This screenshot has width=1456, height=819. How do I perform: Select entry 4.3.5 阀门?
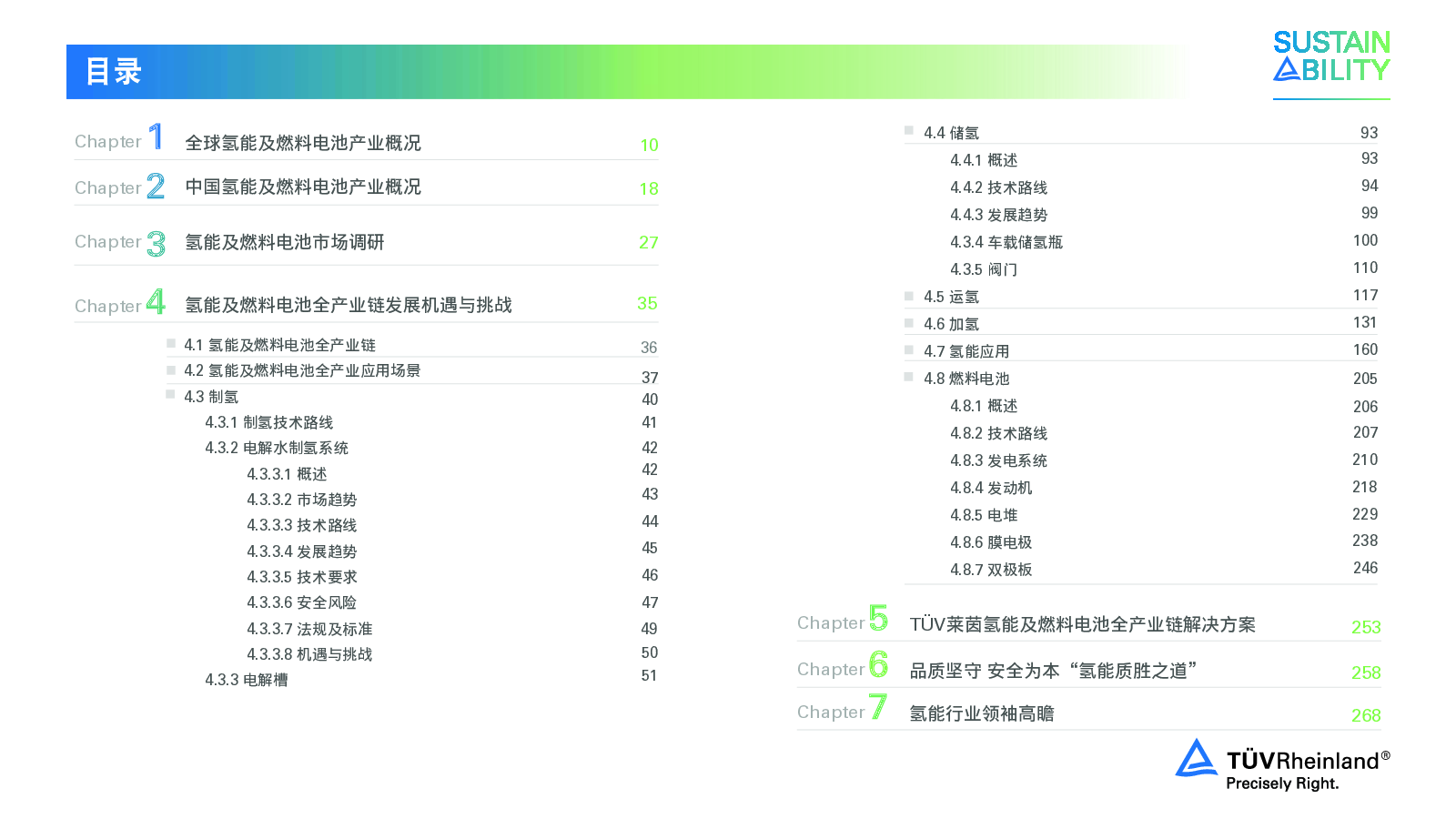pyautogui.click(x=984, y=269)
